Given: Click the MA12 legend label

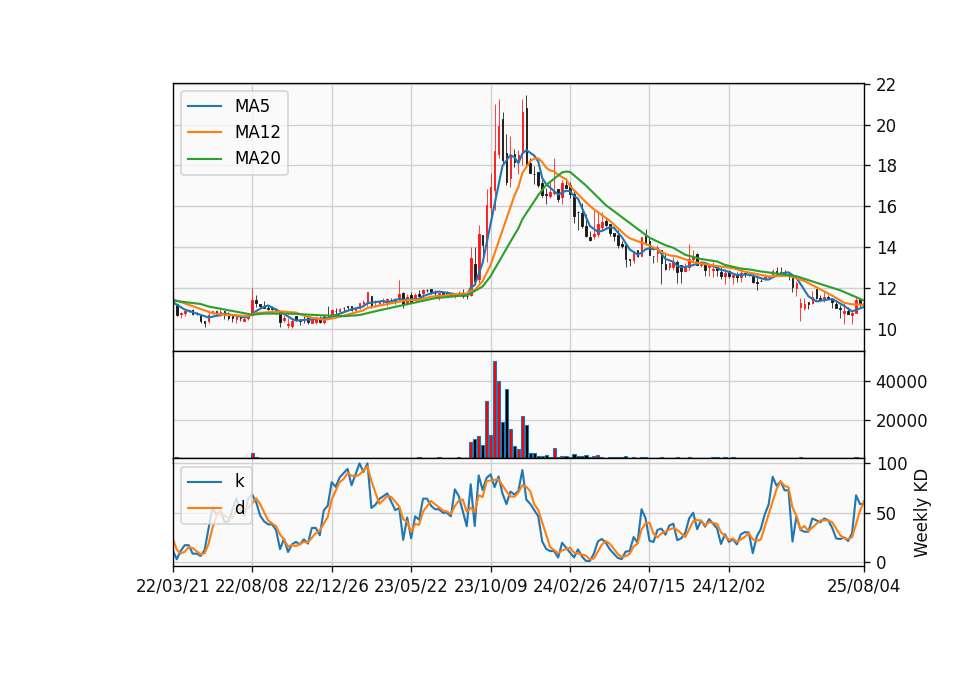Looking at the screenshot, I should 257,132.
